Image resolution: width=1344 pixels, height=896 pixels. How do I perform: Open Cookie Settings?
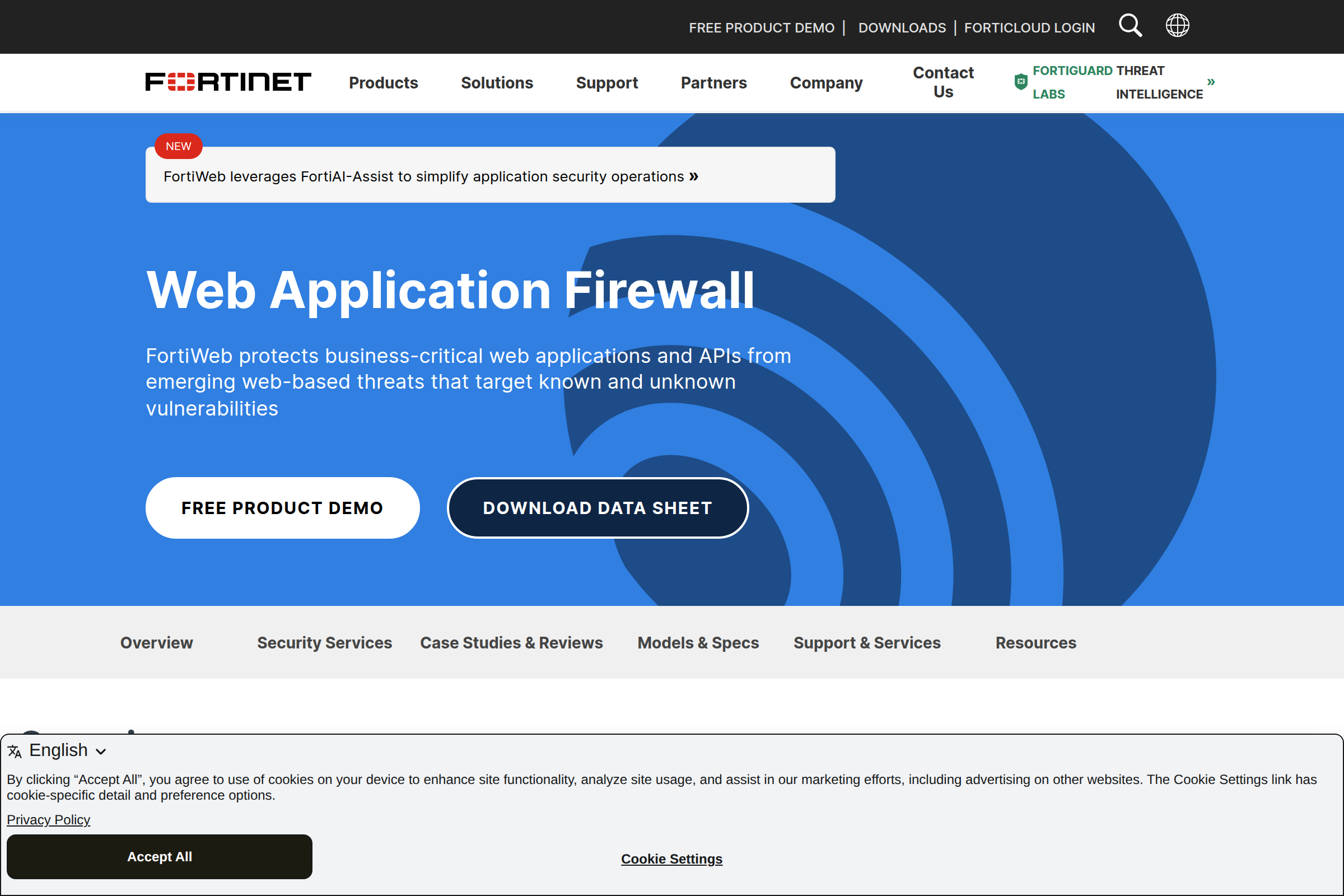[x=671, y=859]
